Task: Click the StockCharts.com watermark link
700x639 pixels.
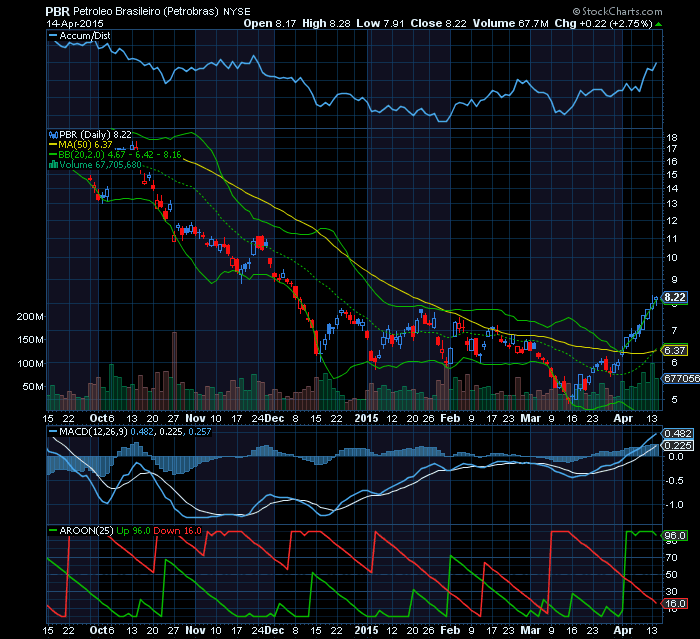Action: [x=617, y=11]
